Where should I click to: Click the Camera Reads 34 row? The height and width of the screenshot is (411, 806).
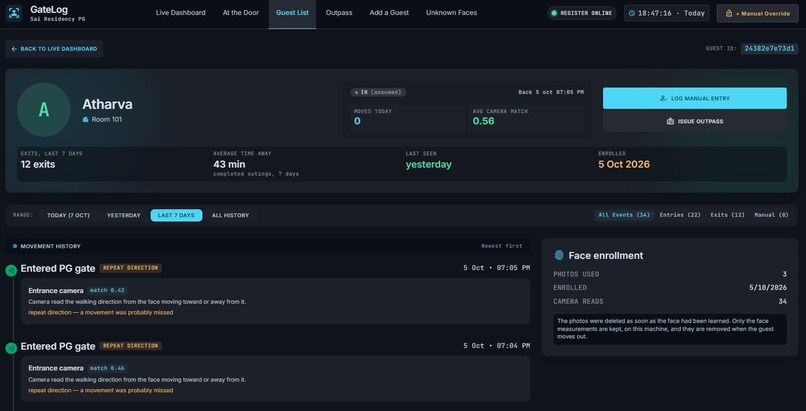coord(670,302)
